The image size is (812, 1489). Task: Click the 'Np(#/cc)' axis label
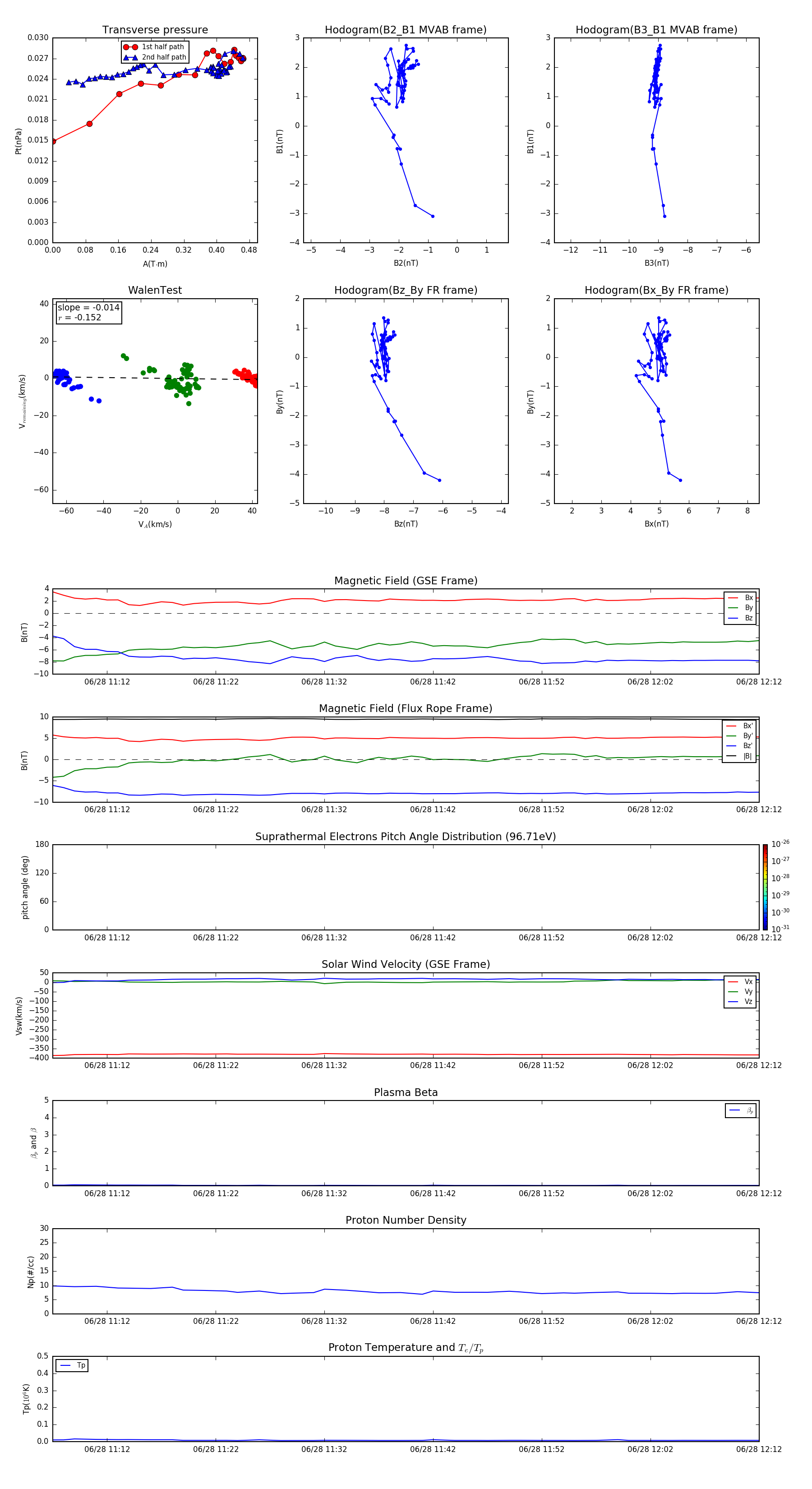(x=31, y=1272)
